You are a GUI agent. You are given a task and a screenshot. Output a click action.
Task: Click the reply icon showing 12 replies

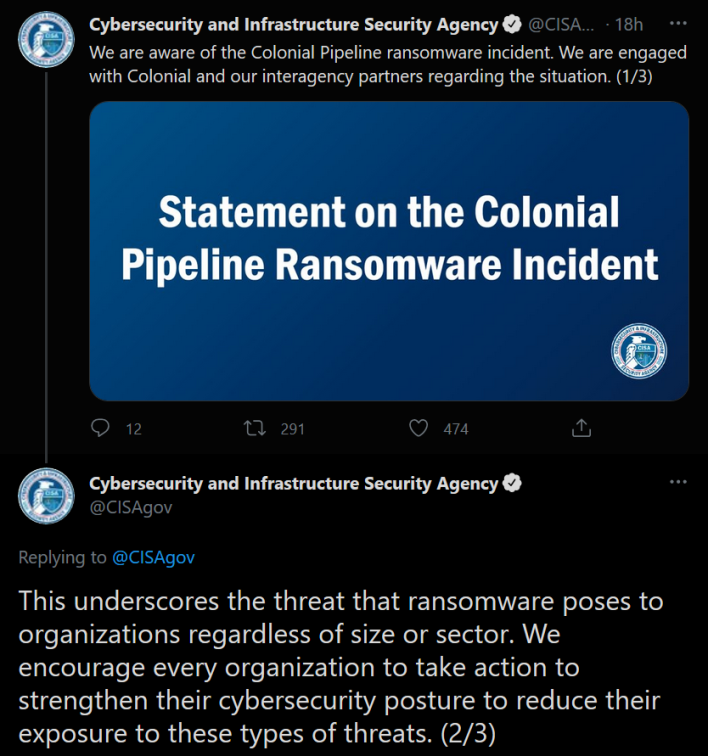coord(100,428)
